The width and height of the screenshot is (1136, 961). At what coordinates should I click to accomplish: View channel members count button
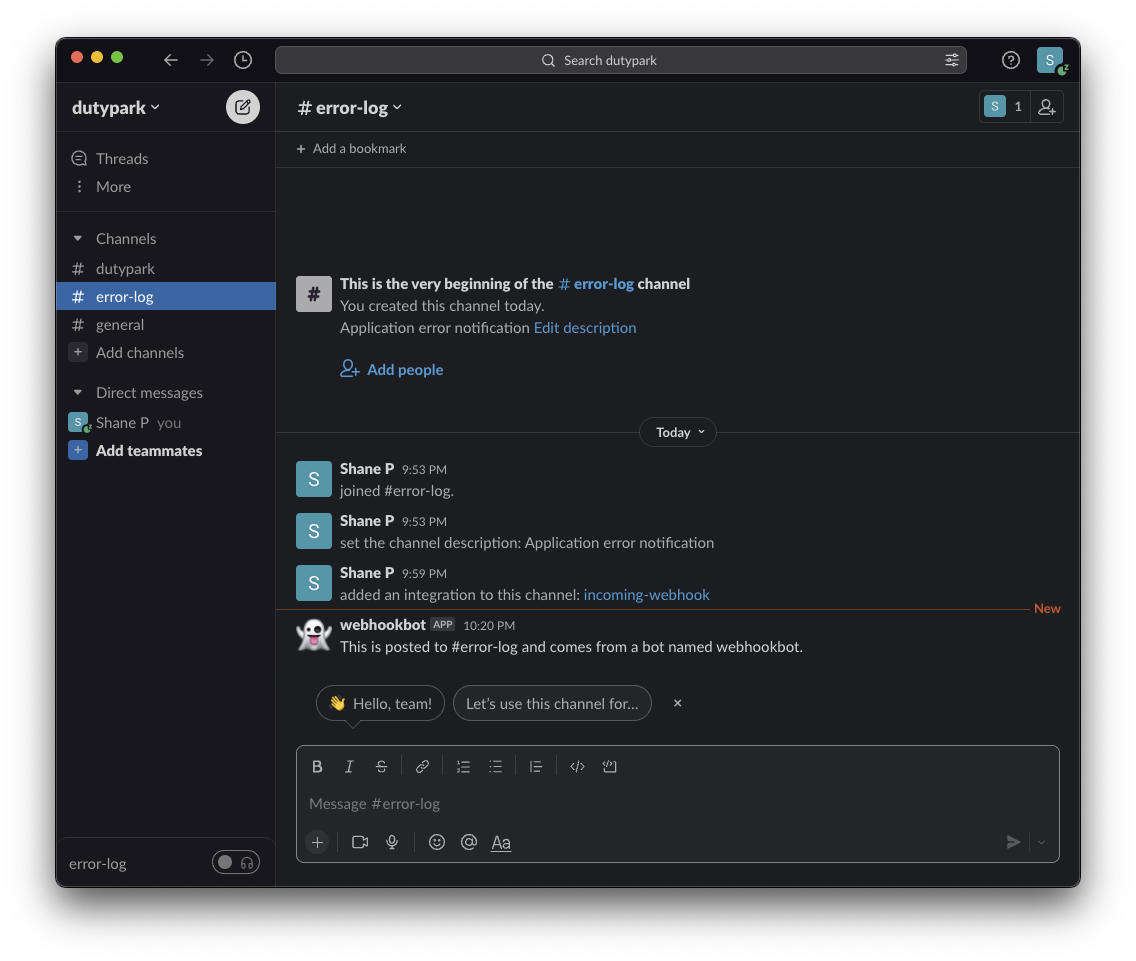tap(1005, 107)
